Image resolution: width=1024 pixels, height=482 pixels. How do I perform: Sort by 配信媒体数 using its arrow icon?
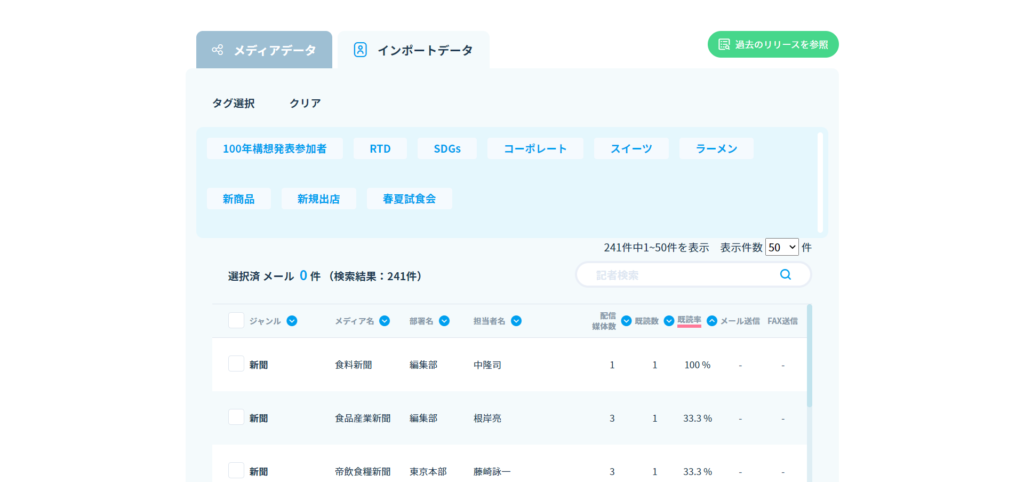click(x=626, y=321)
